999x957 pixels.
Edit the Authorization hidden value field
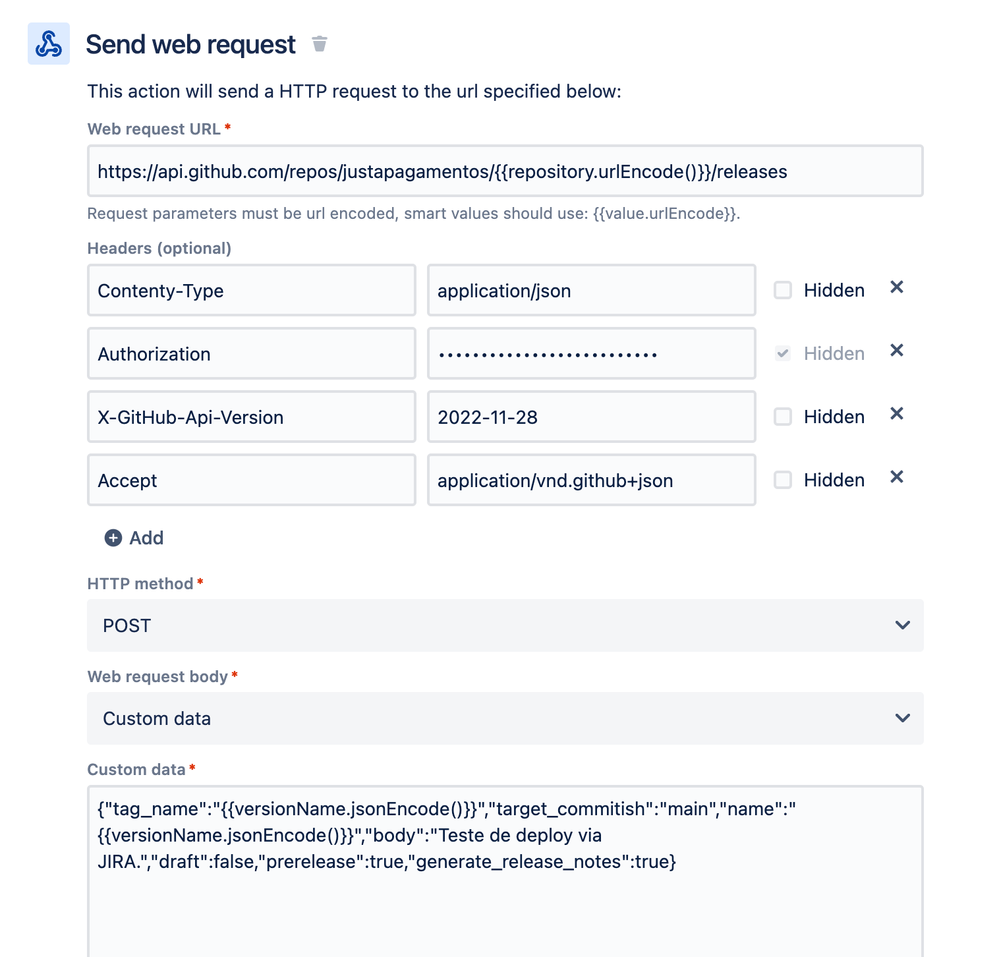coord(592,354)
